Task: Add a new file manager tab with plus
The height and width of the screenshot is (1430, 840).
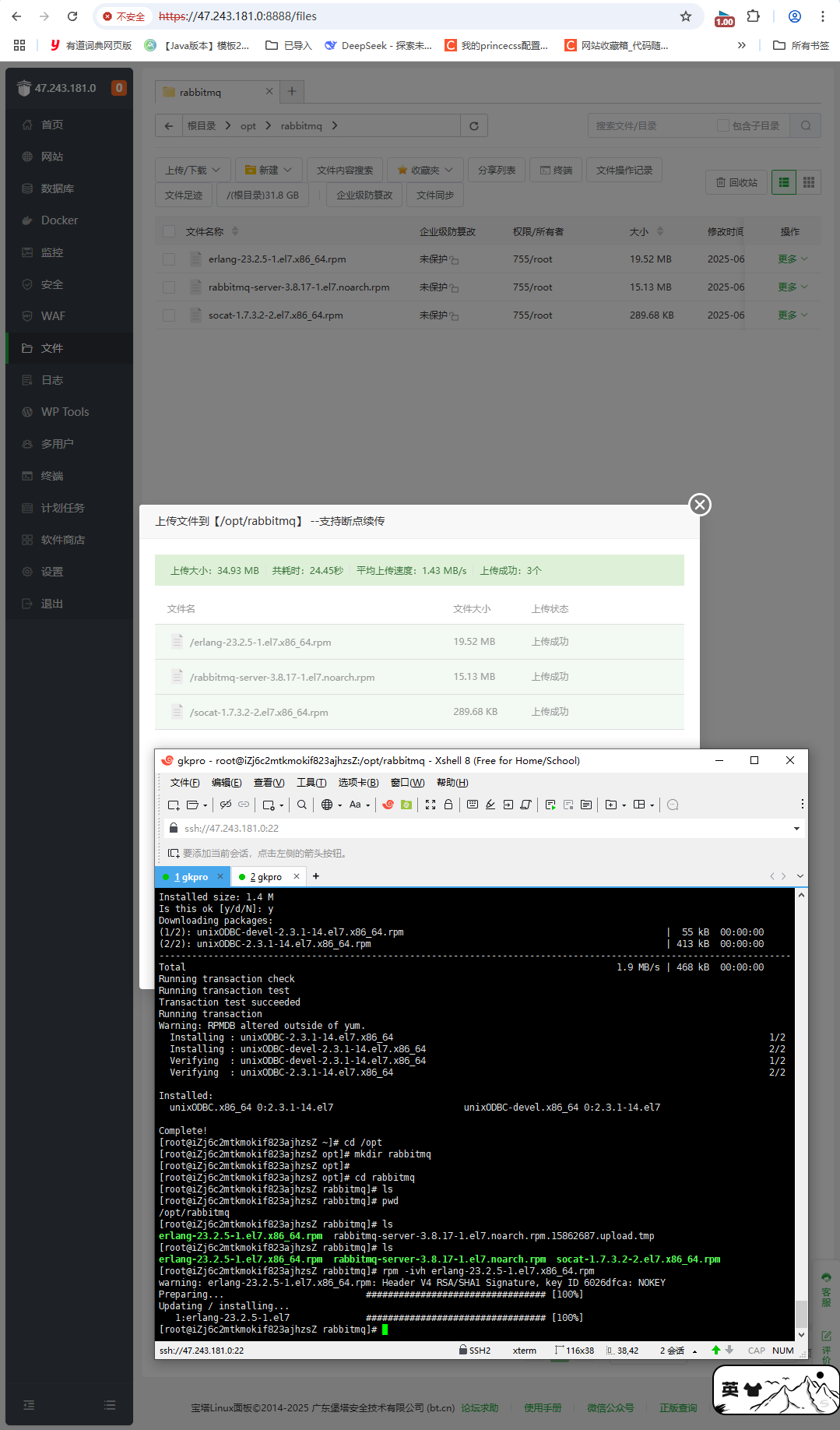Action: pyautogui.click(x=292, y=91)
